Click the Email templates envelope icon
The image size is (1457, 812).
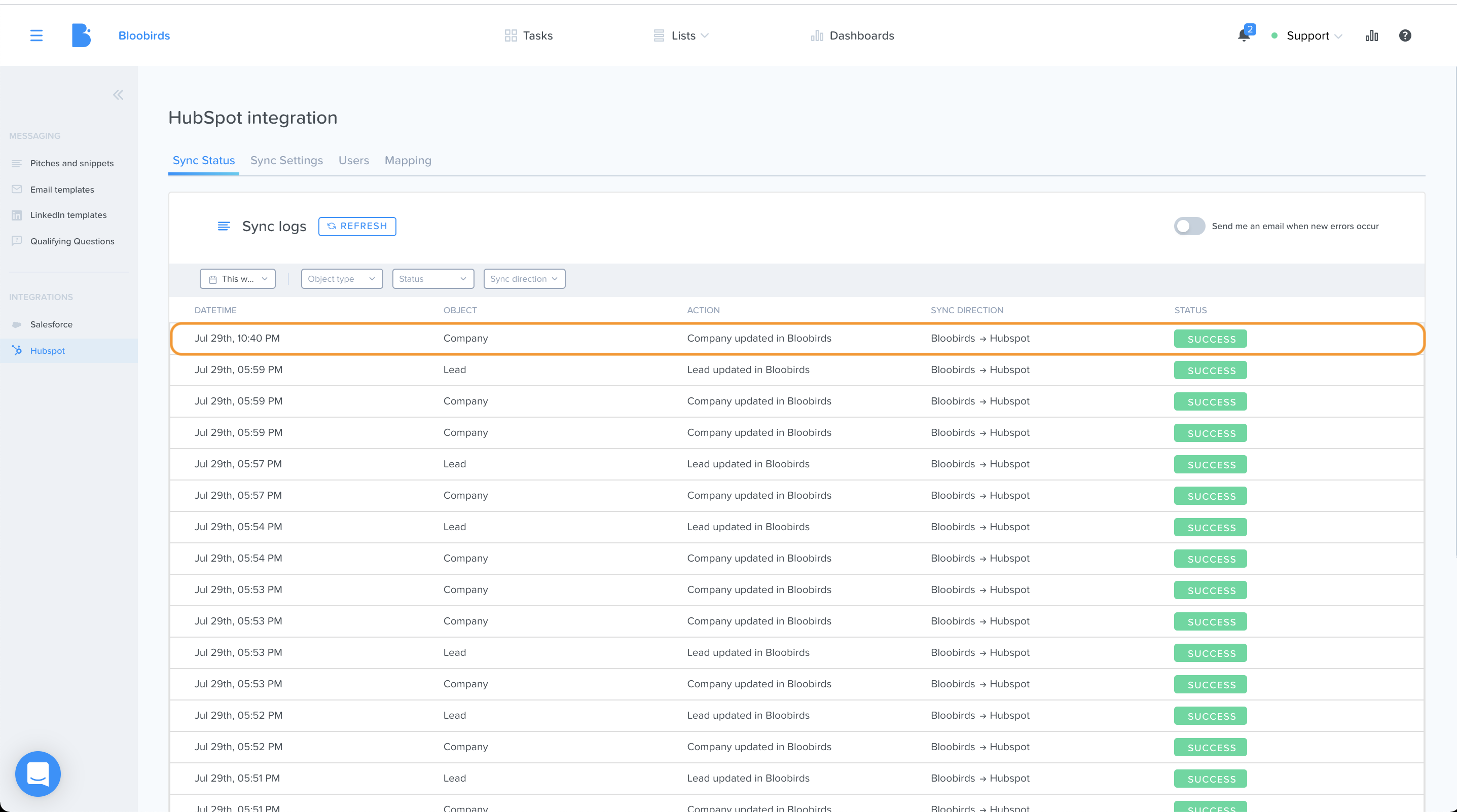pyautogui.click(x=17, y=190)
